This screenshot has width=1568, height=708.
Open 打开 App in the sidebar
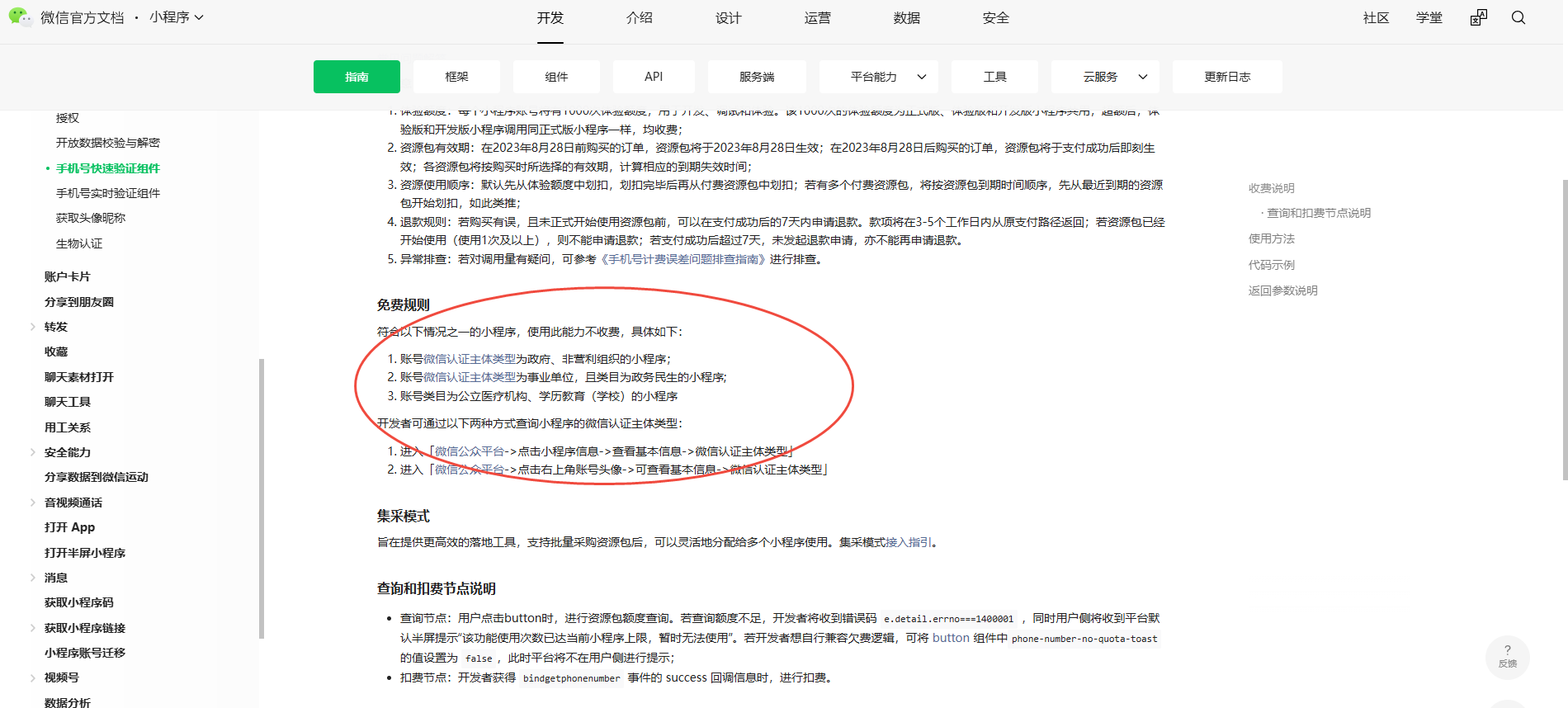[x=69, y=527]
